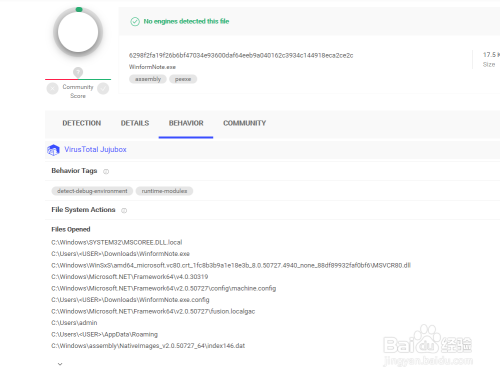Image resolution: width=500 pixels, height=378 pixels.
Task: Click the assembly tag
Action: click(148, 79)
